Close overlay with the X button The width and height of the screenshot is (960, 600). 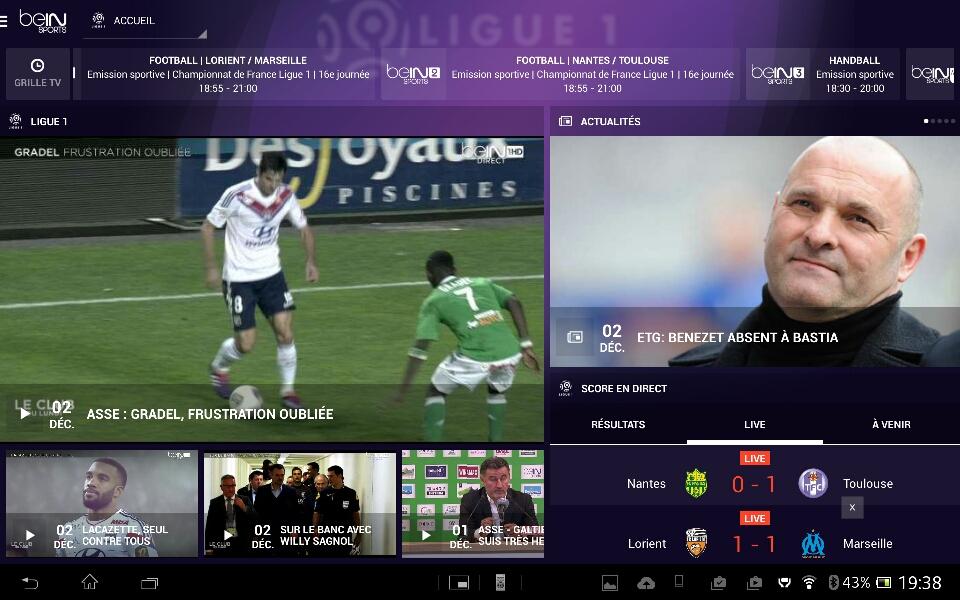[x=852, y=508]
